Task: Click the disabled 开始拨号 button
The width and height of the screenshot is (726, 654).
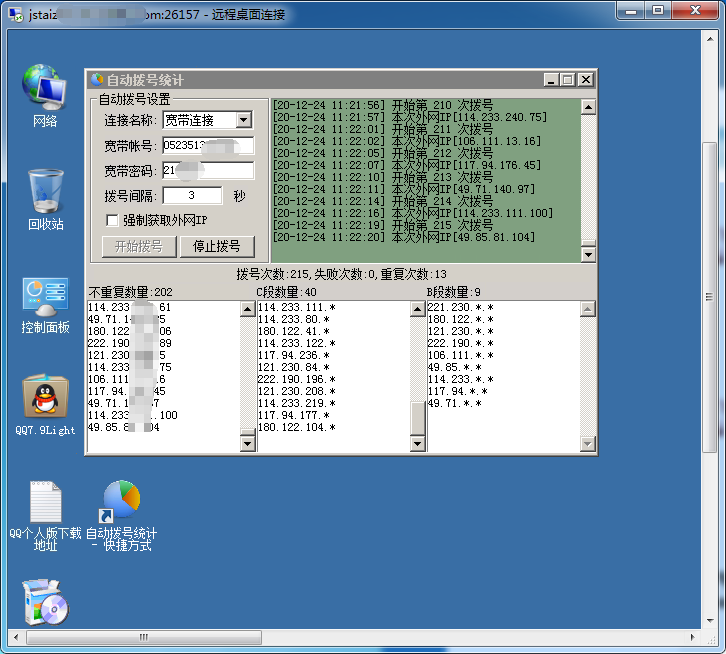Action: point(139,246)
